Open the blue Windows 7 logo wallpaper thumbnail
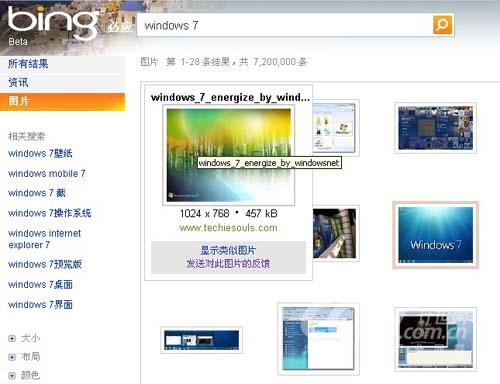Viewport: 500px width, 384px height. (x=435, y=235)
